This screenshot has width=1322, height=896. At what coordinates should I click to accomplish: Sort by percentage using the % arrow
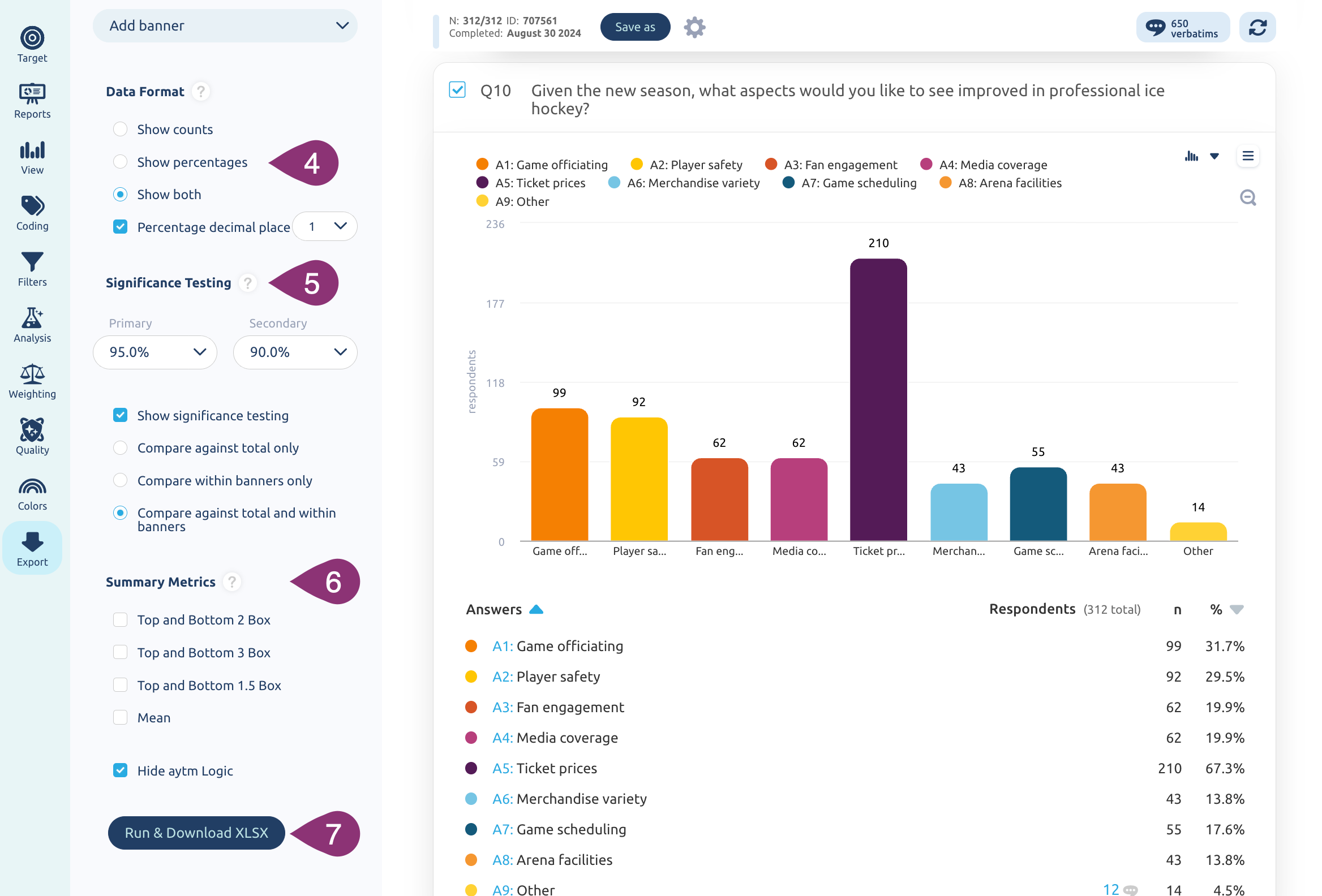(1236, 609)
